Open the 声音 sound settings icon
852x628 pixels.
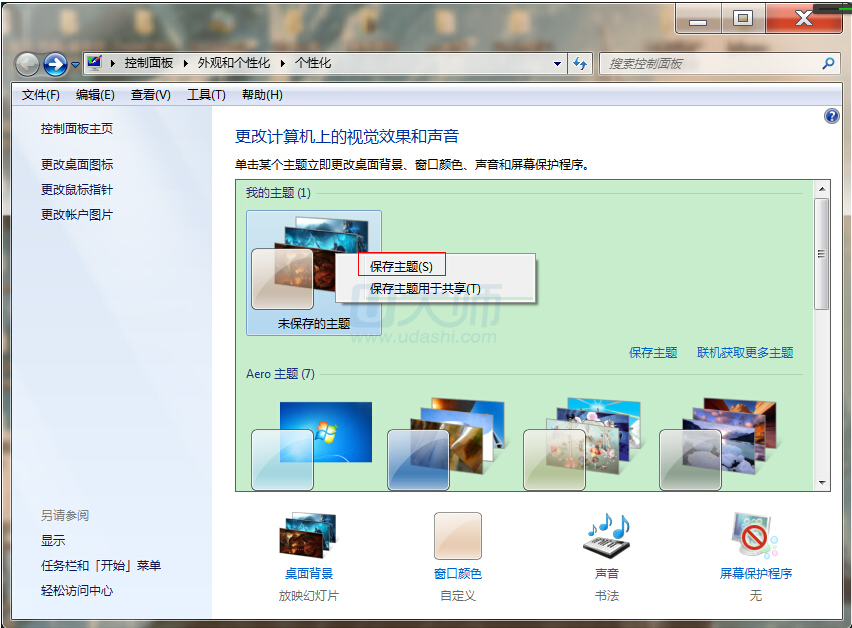606,538
